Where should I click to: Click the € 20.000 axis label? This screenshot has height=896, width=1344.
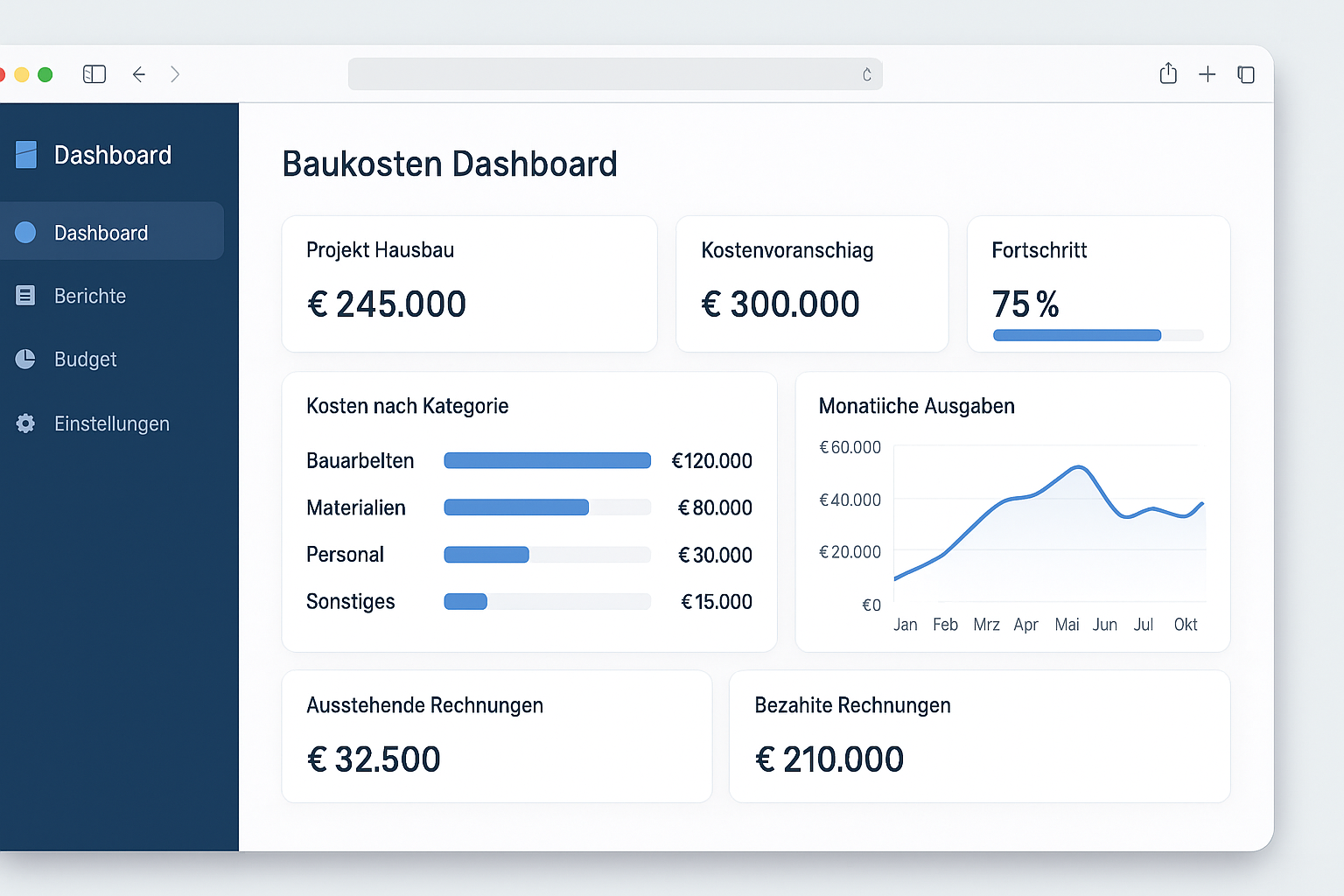(x=850, y=552)
